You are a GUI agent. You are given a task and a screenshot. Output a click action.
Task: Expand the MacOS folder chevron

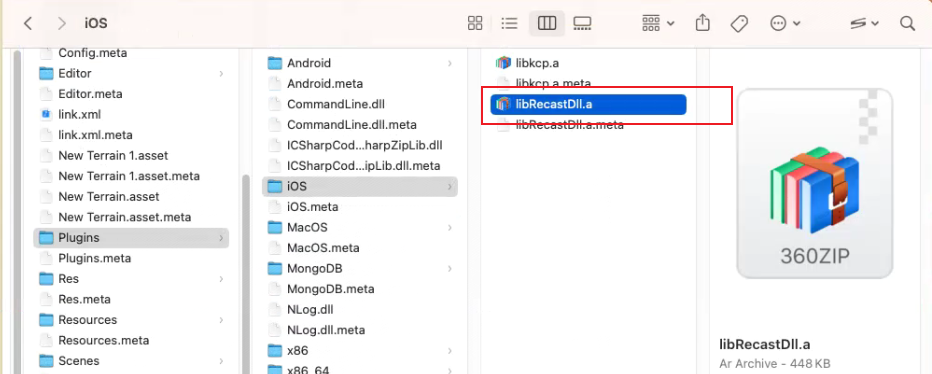(x=450, y=227)
